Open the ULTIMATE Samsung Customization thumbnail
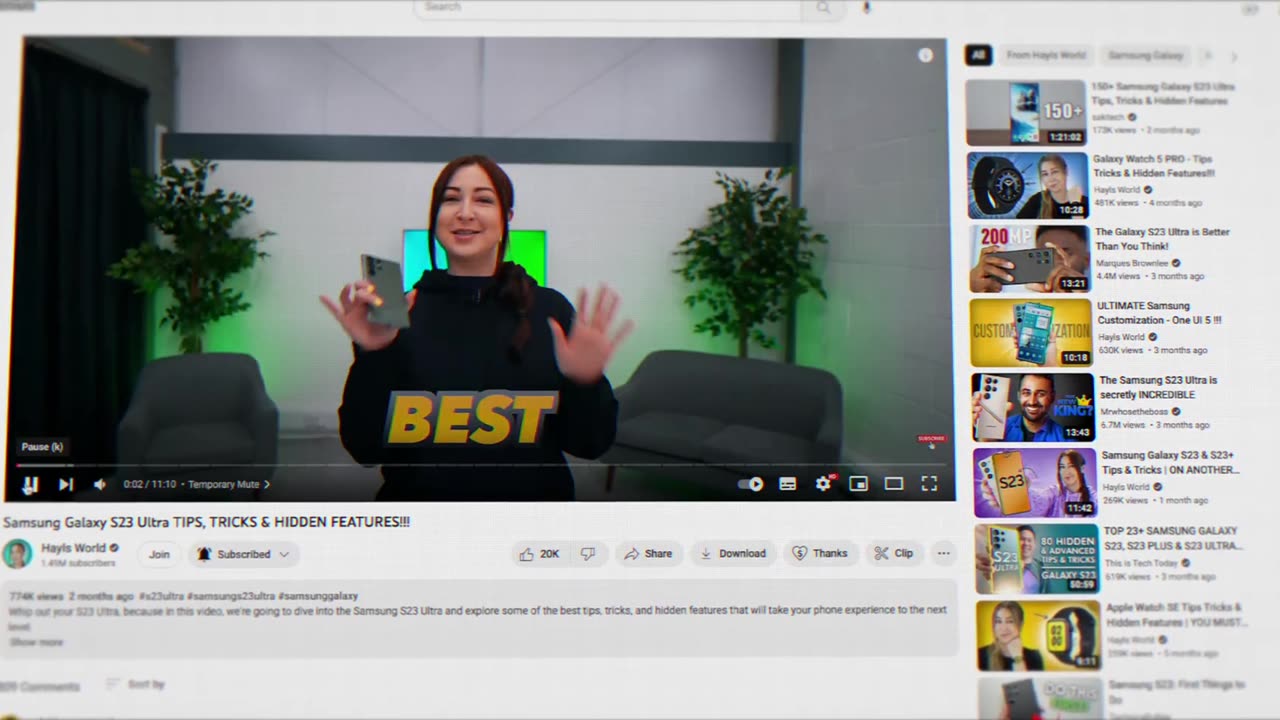 point(1030,332)
